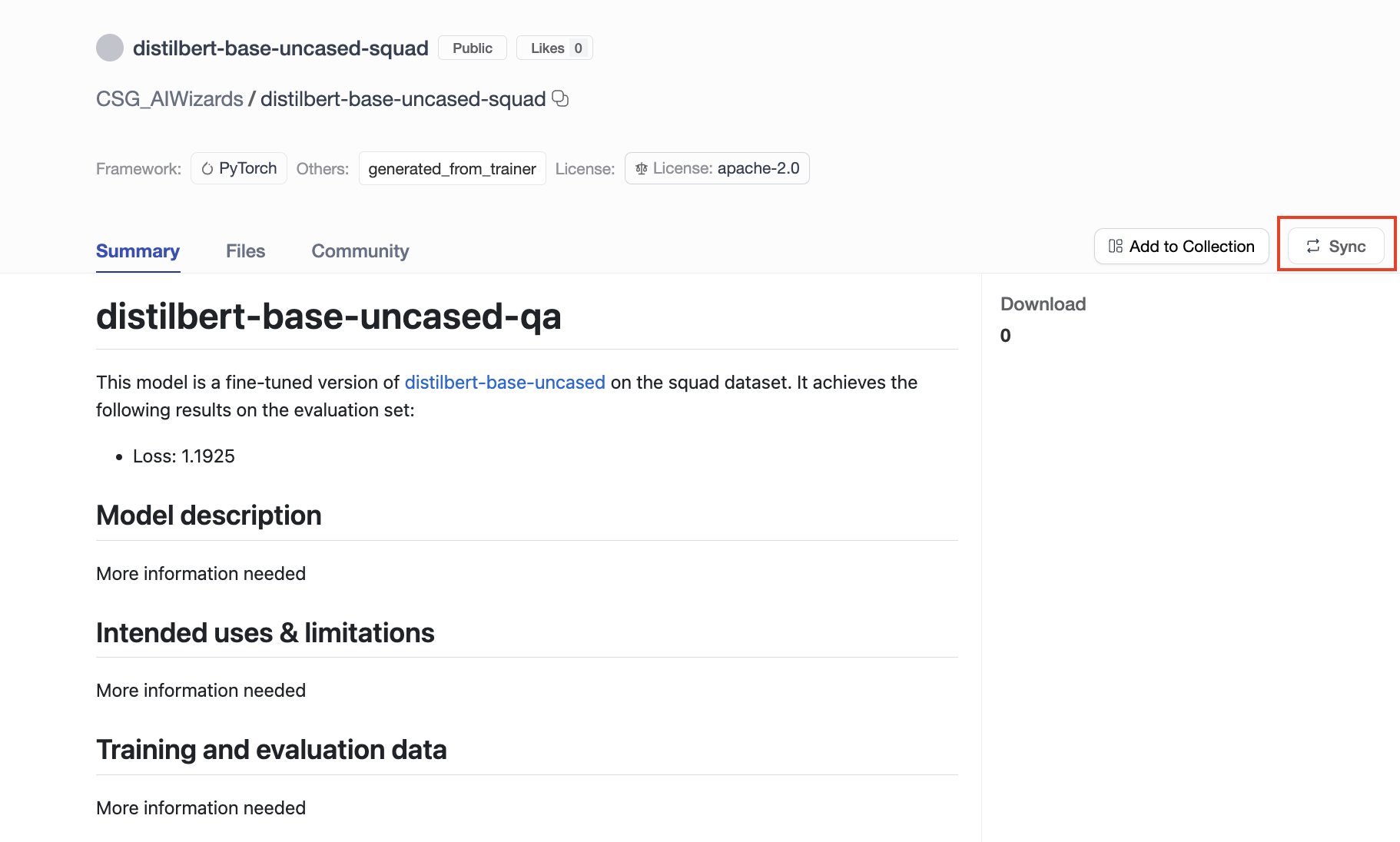The height and width of the screenshot is (842, 1400).
Task: Click the collection grid icon
Action: click(1116, 247)
